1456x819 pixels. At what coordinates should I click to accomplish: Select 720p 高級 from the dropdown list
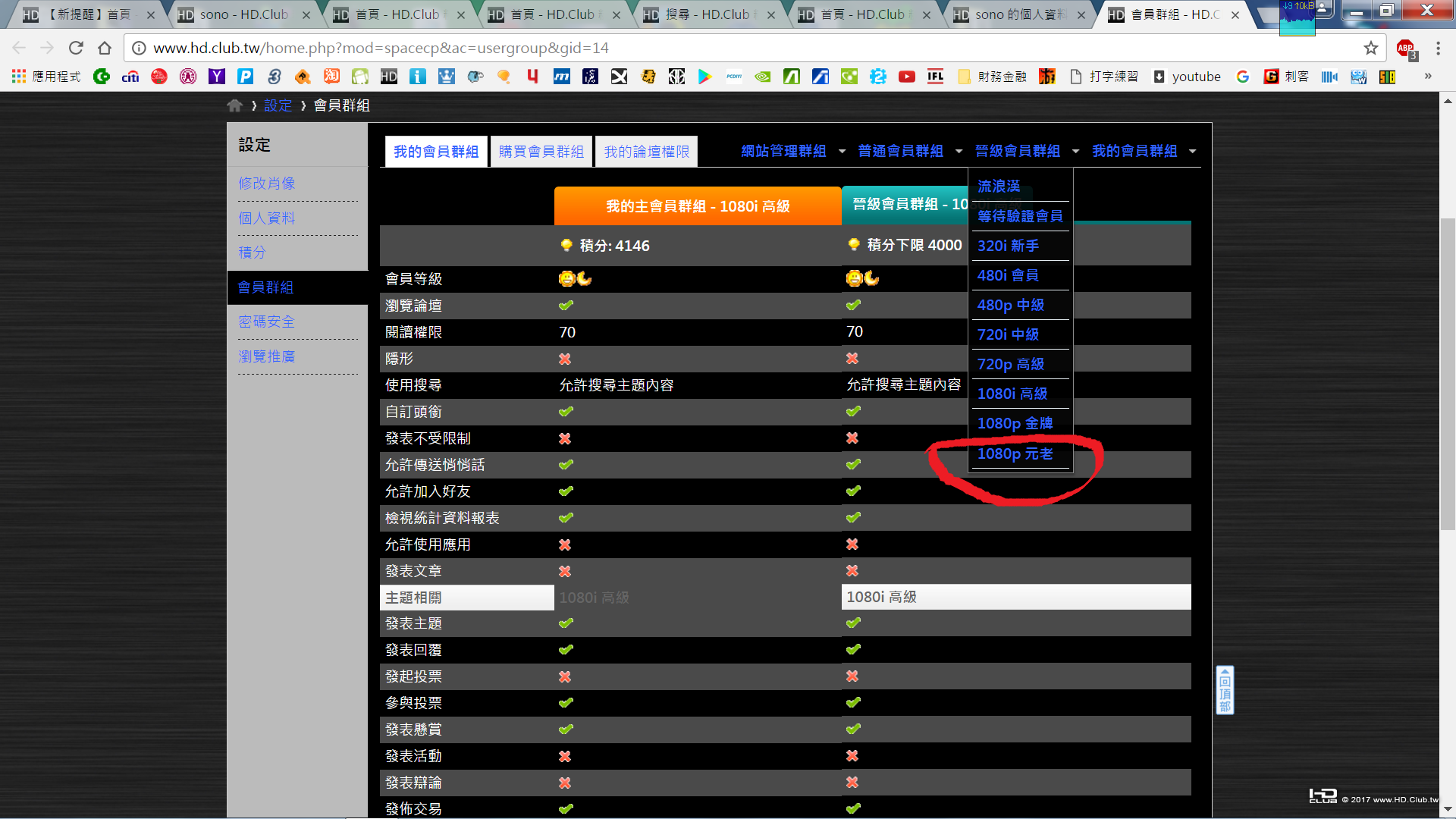point(1010,364)
